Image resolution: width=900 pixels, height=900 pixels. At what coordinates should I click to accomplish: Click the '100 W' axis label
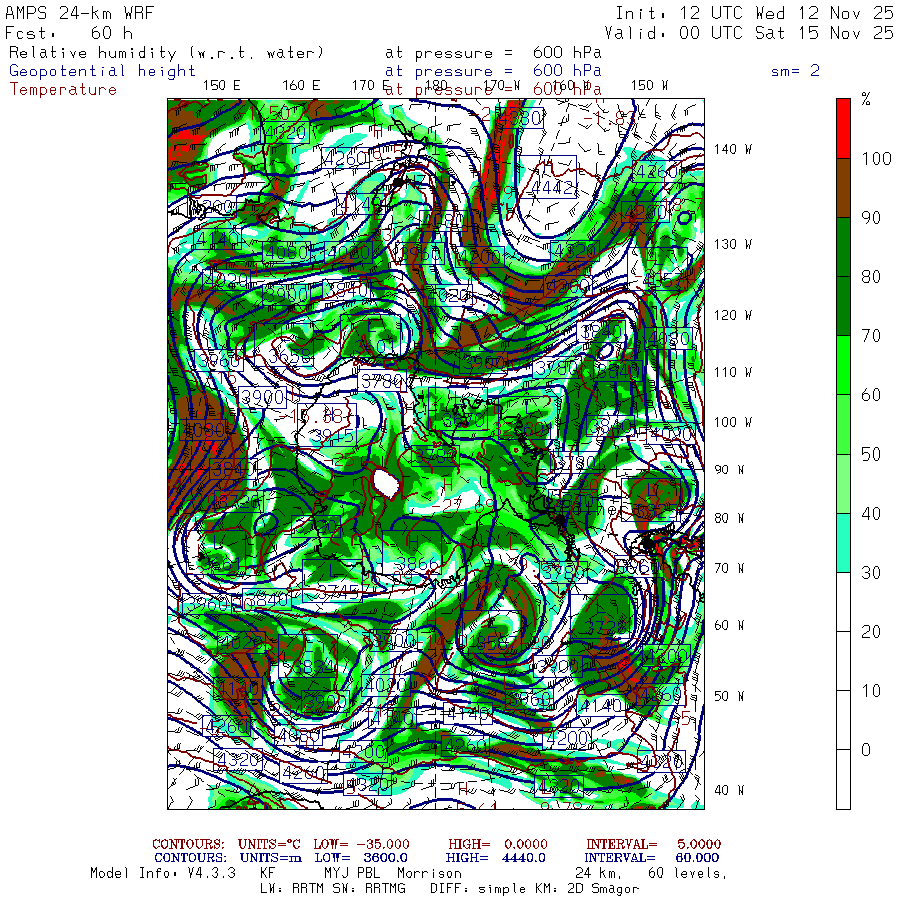(732, 422)
